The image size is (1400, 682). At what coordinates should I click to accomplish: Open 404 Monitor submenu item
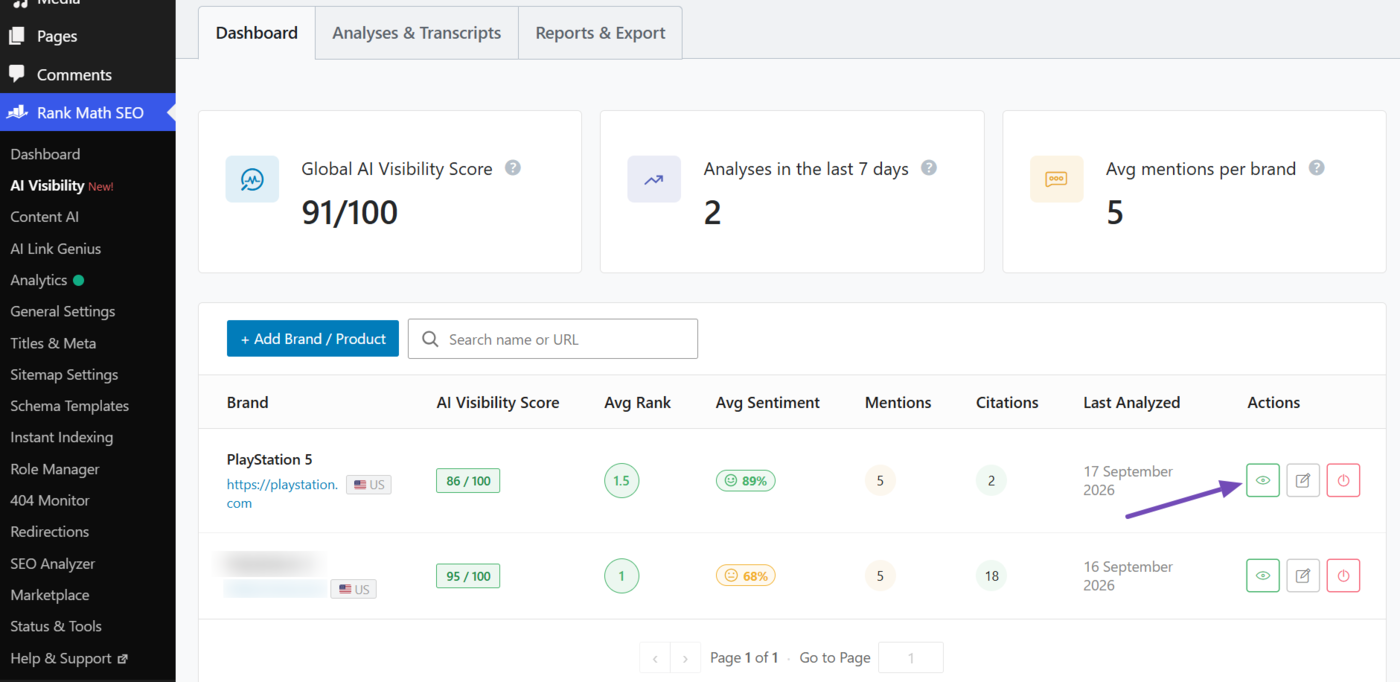coord(50,500)
